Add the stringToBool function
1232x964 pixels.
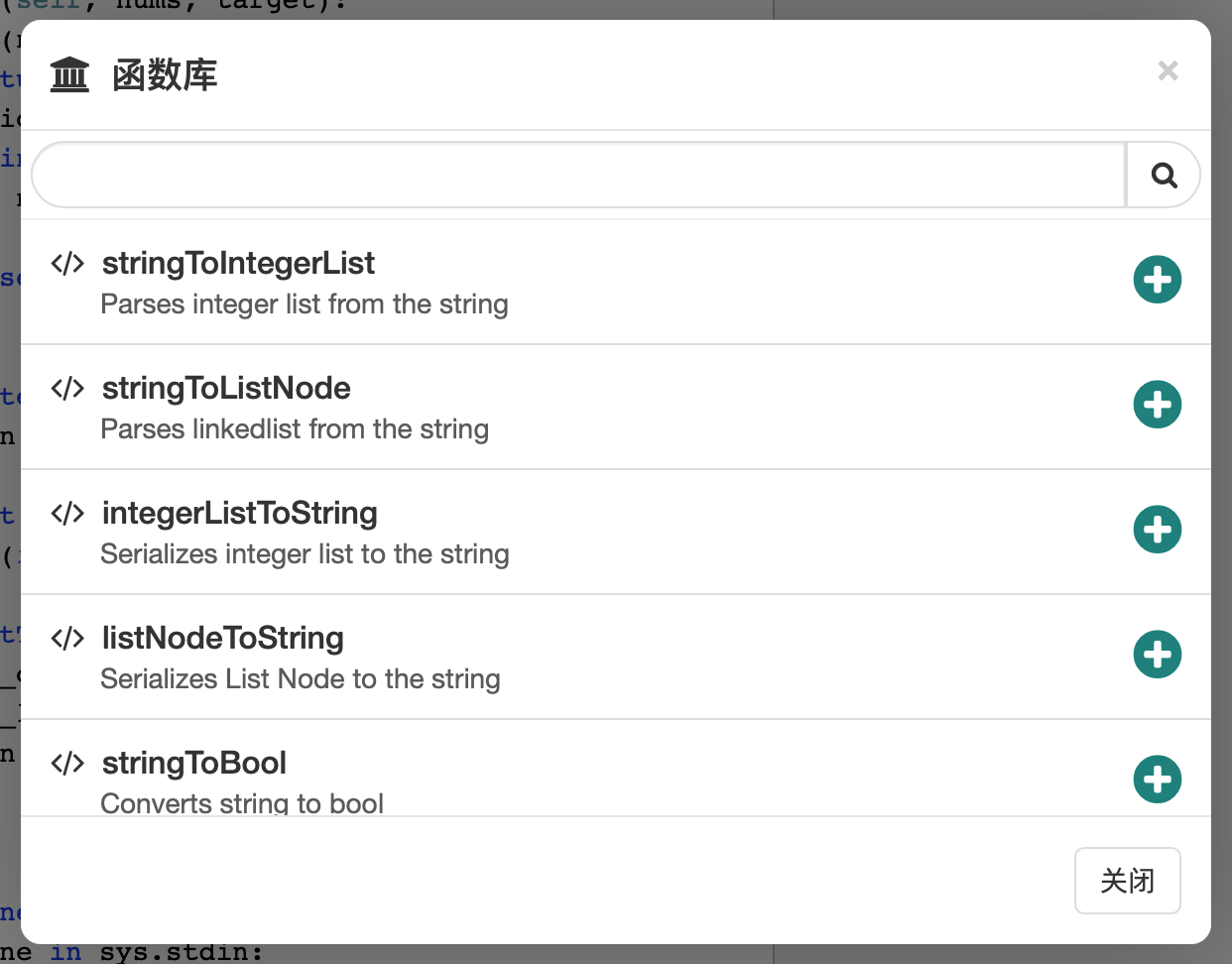pos(1157,780)
